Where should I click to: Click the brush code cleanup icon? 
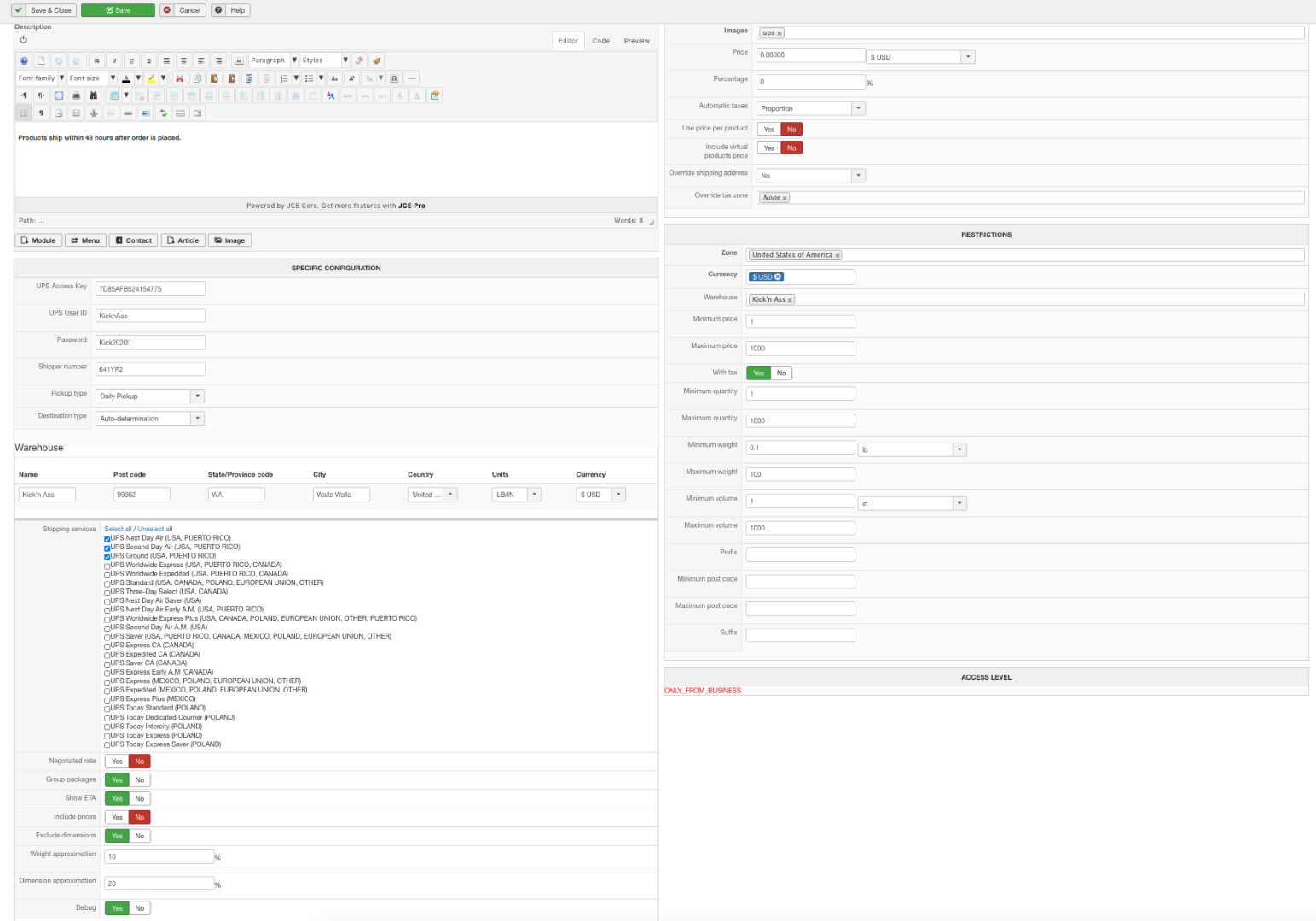click(x=376, y=61)
